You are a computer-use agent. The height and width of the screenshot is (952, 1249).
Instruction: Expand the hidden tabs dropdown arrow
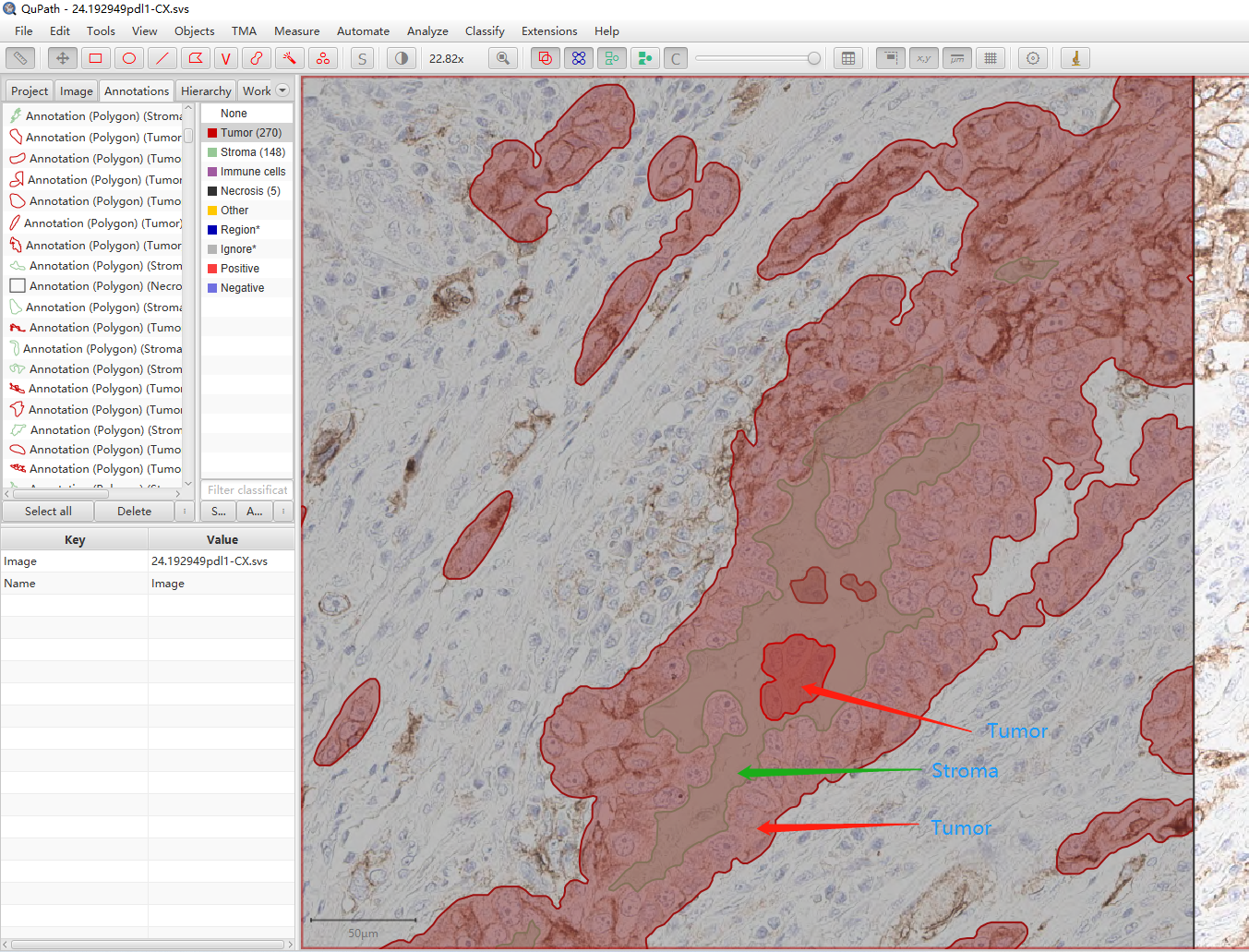282,90
